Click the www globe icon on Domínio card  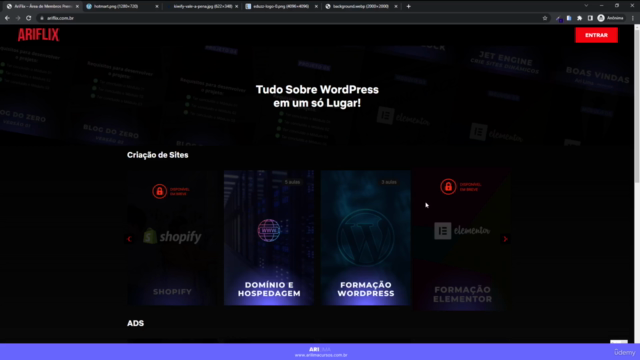tap(269, 230)
